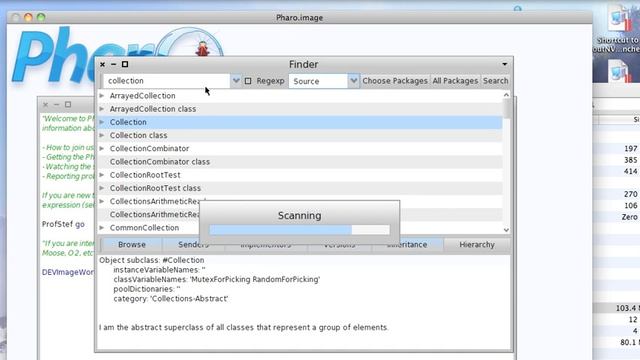Collapse the background Welcome window
Image resolution: width=640 pixels, height=360 pixels.
tap(56, 105)
